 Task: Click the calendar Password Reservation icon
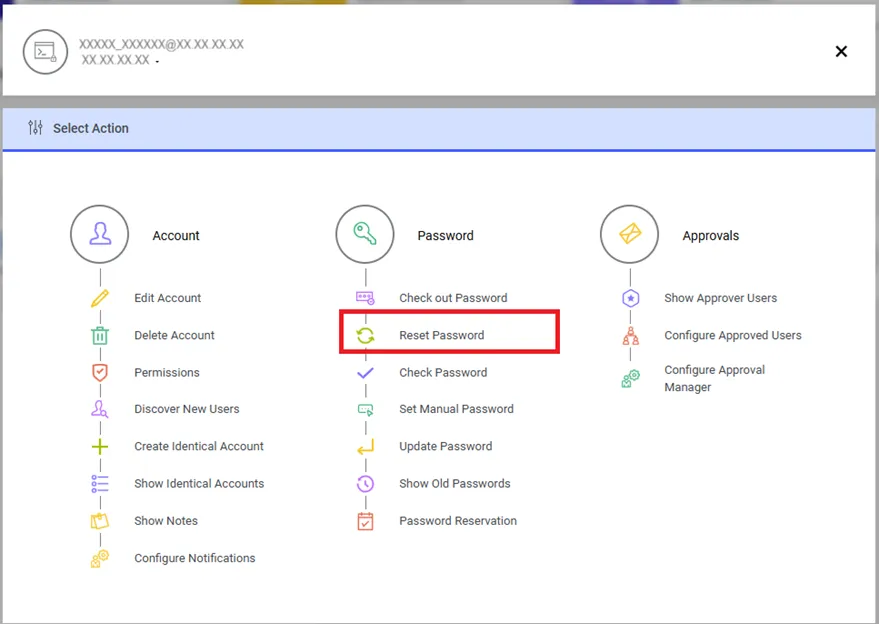(x=366, y=521)
